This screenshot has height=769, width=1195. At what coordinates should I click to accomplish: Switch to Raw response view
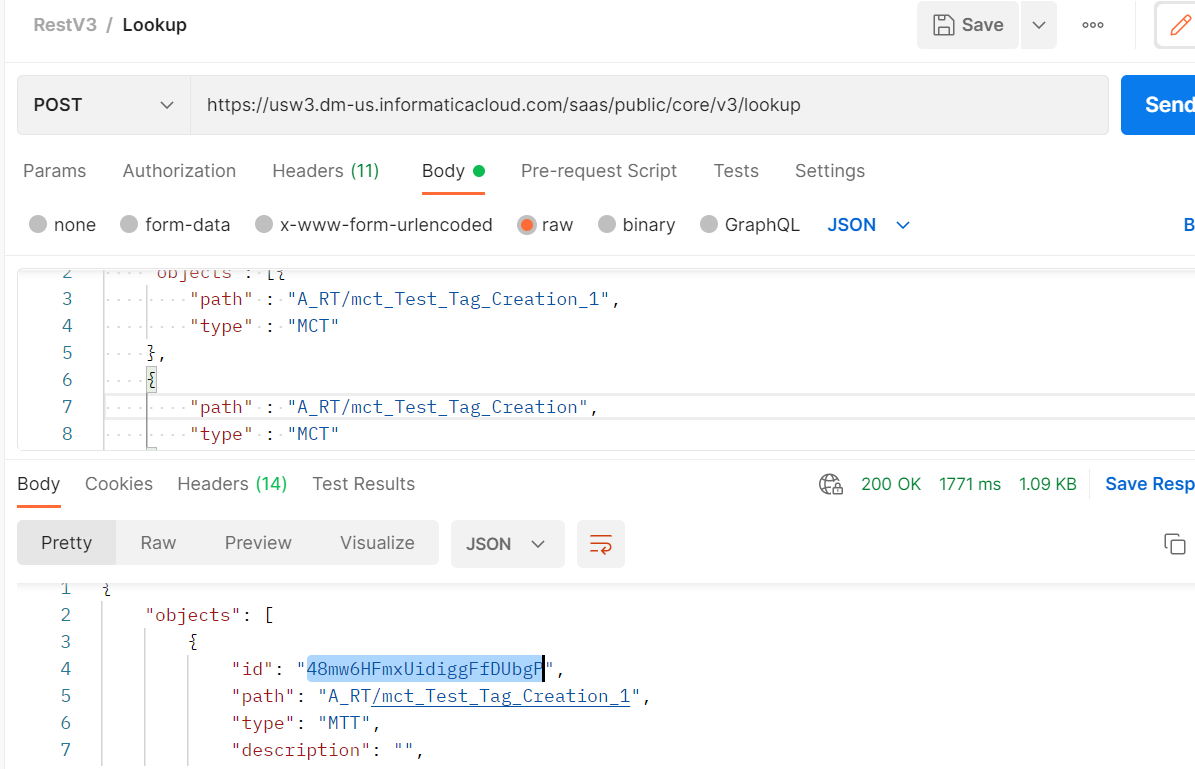tap(159, 543)
